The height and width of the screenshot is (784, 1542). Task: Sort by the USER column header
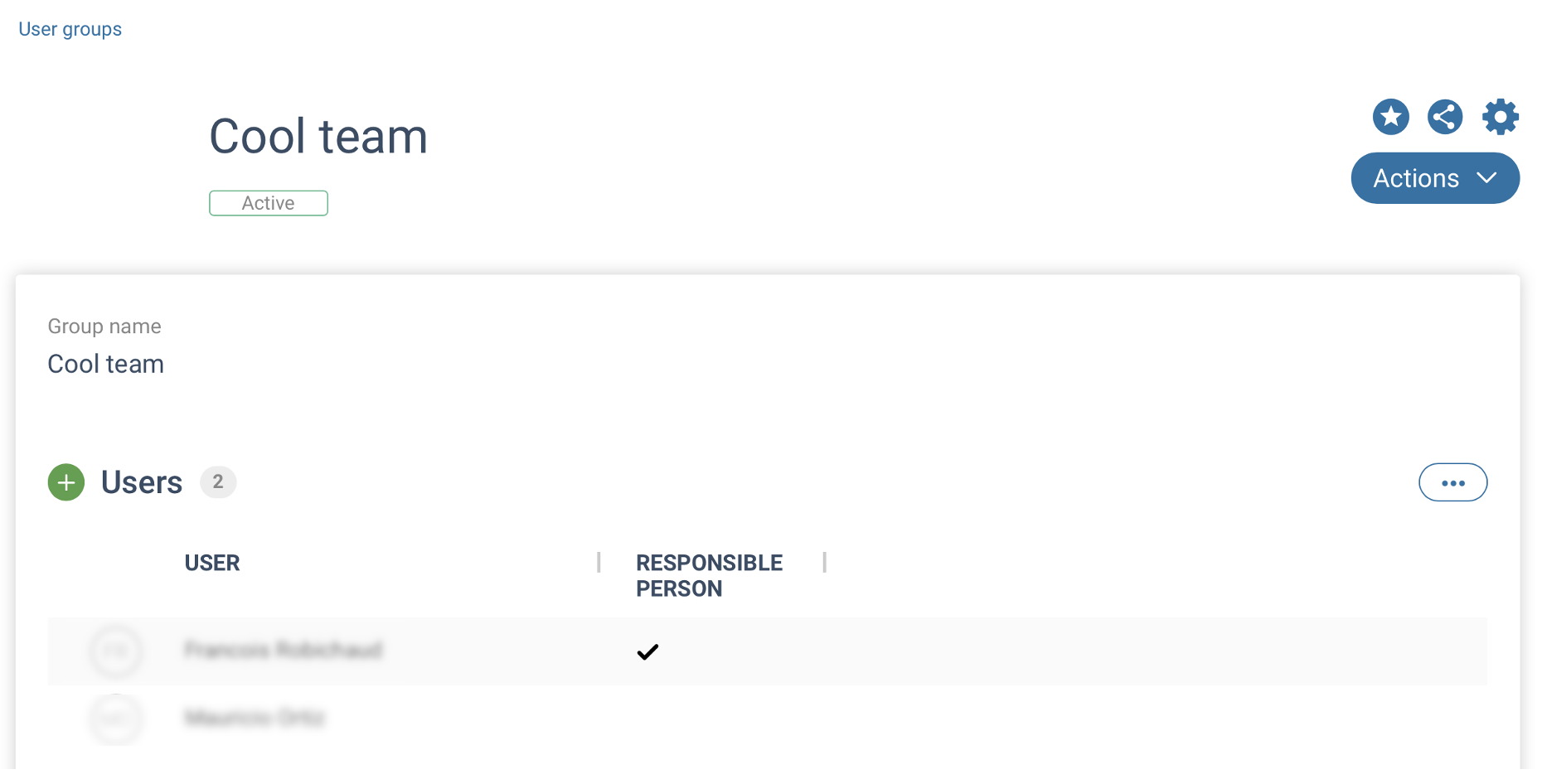tap(212, 563)
